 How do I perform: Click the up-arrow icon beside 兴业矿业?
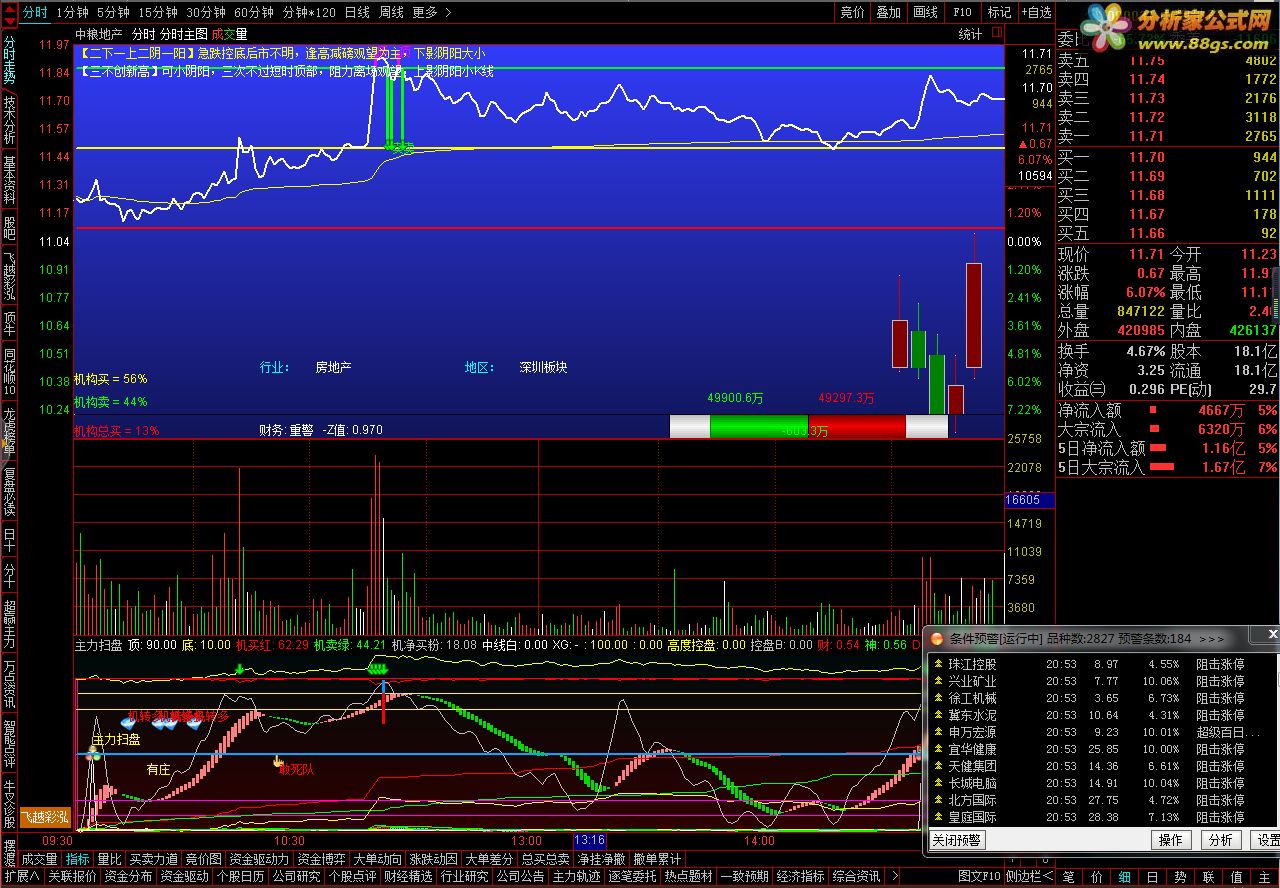(937, 681)
